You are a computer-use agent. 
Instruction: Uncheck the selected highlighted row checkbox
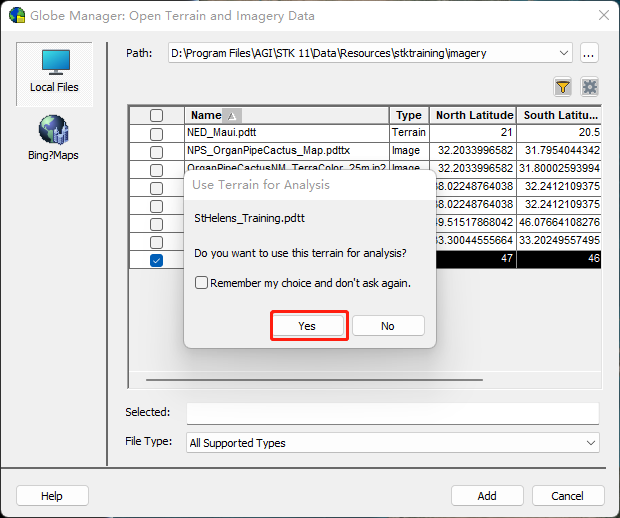coord(156,261)
